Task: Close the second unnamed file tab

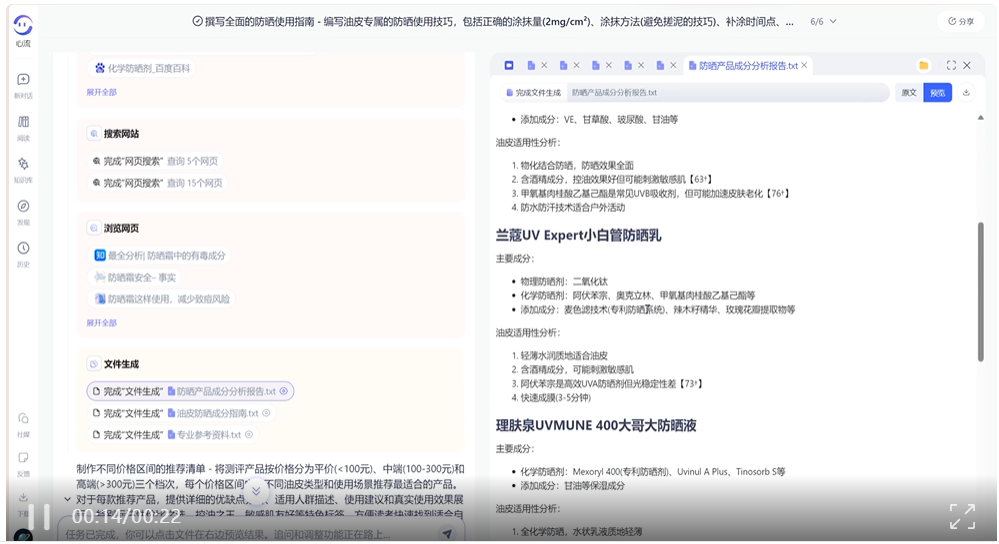Action: (576, 66)
